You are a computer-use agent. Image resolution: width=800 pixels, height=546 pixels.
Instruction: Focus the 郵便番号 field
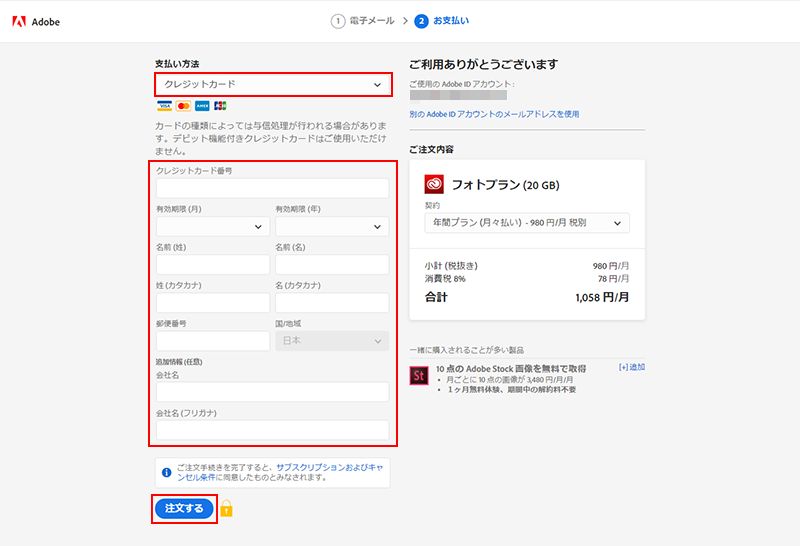[x=213, y=341]
